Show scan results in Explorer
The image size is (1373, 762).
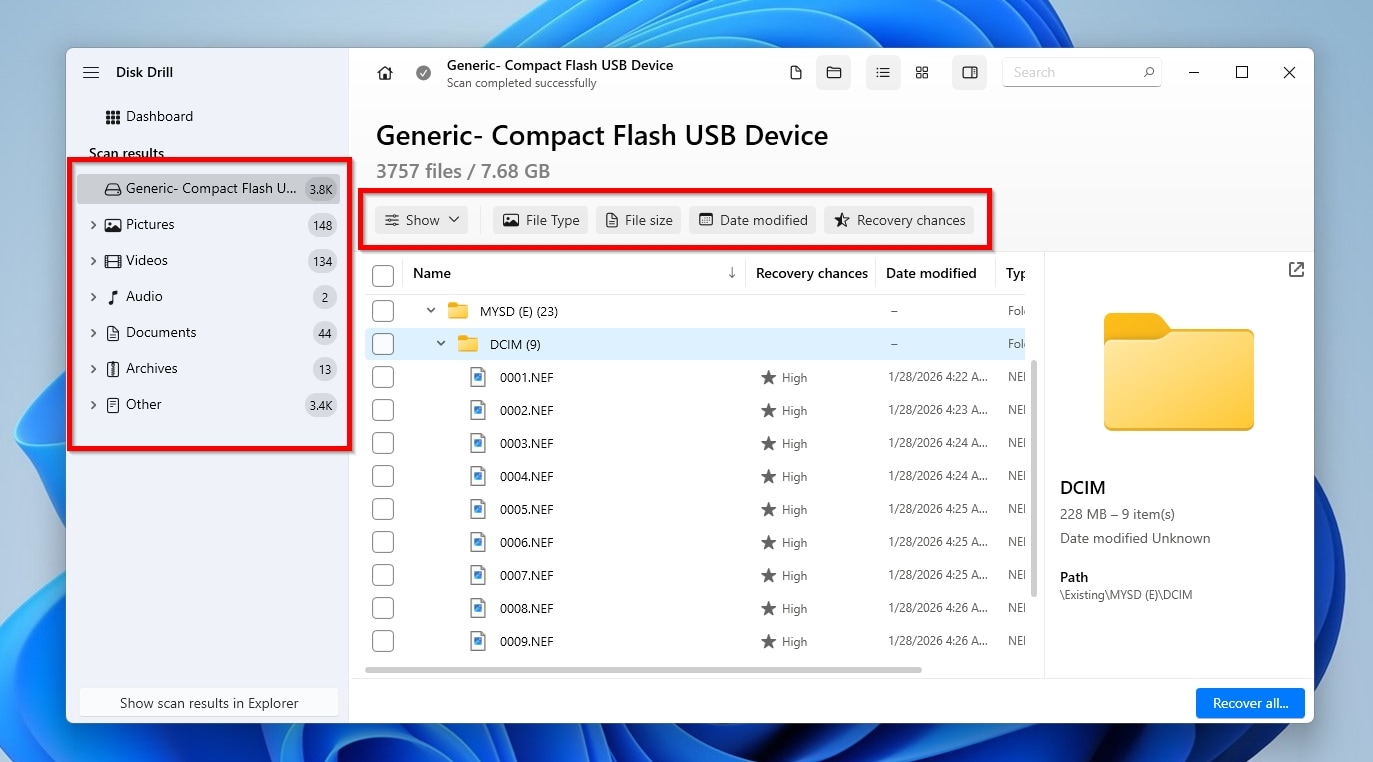pos(209,702)
